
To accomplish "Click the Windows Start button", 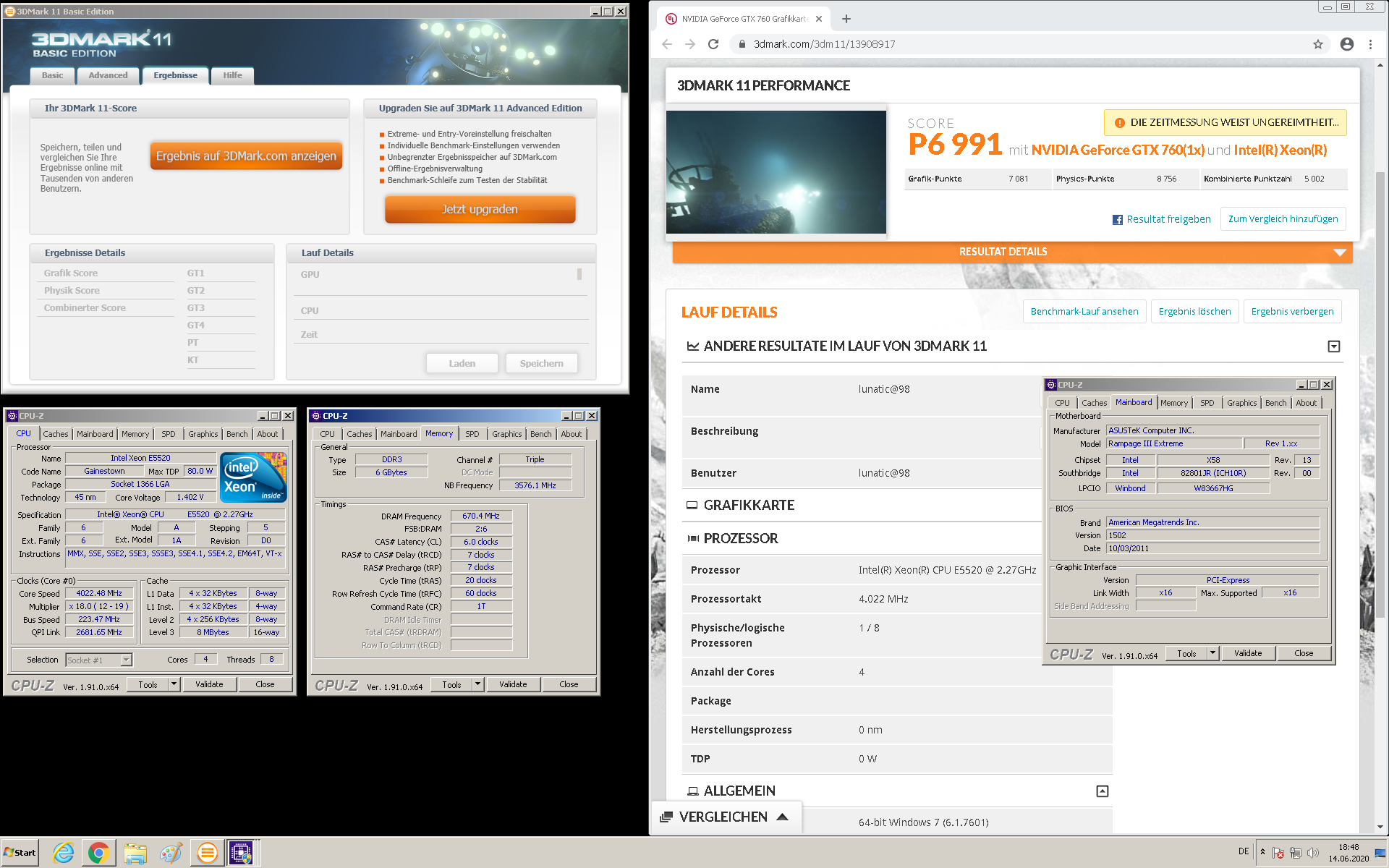I will 20,852.
